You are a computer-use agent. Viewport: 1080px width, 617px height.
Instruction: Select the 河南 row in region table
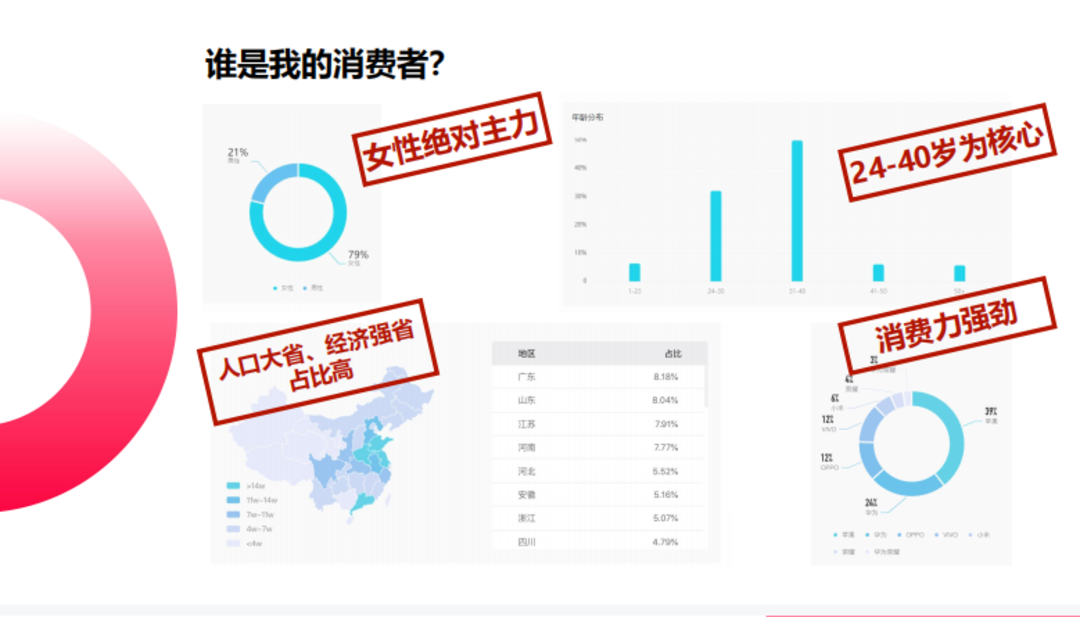[599, 448]
